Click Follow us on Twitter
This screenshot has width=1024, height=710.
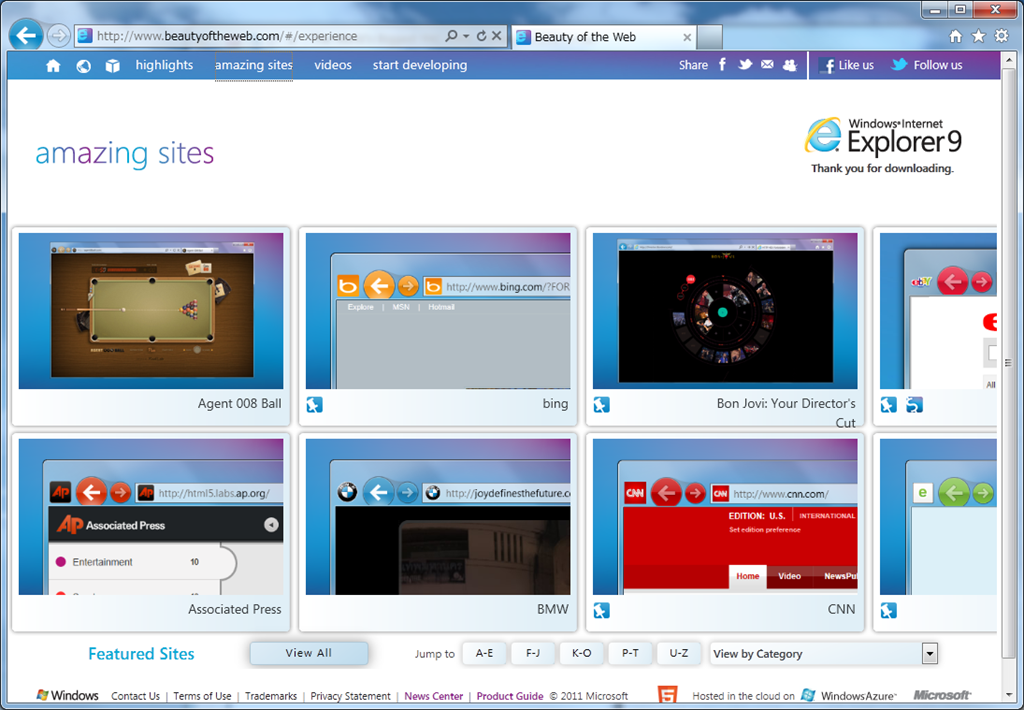927,65
